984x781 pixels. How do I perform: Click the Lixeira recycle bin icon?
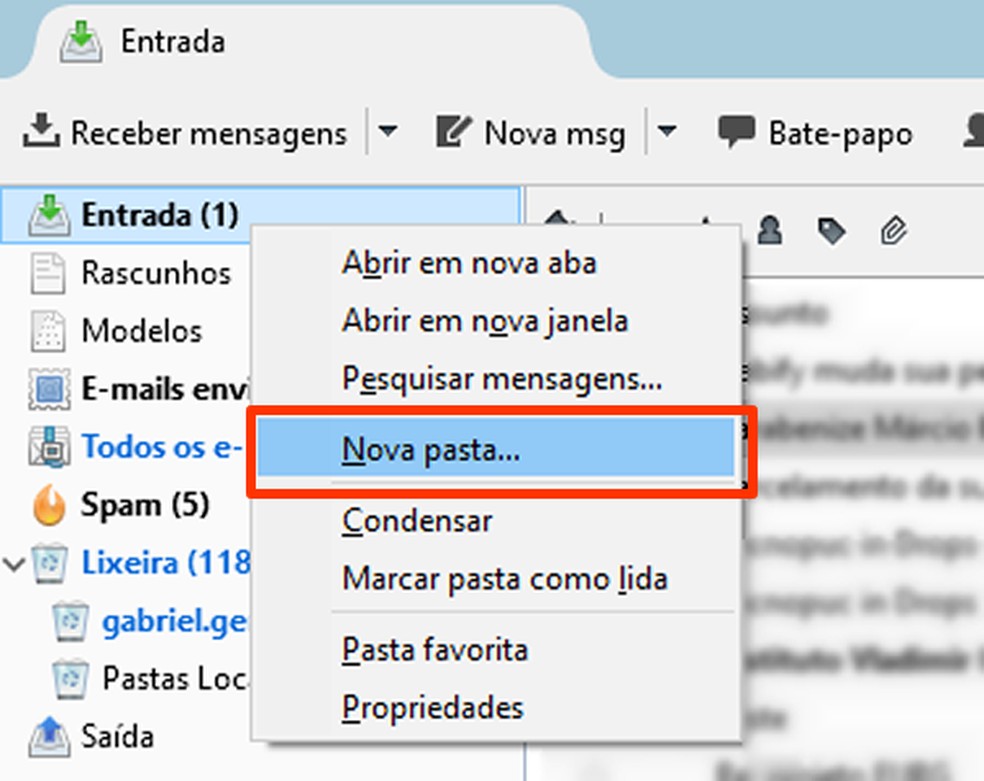(x=50, y=563)
